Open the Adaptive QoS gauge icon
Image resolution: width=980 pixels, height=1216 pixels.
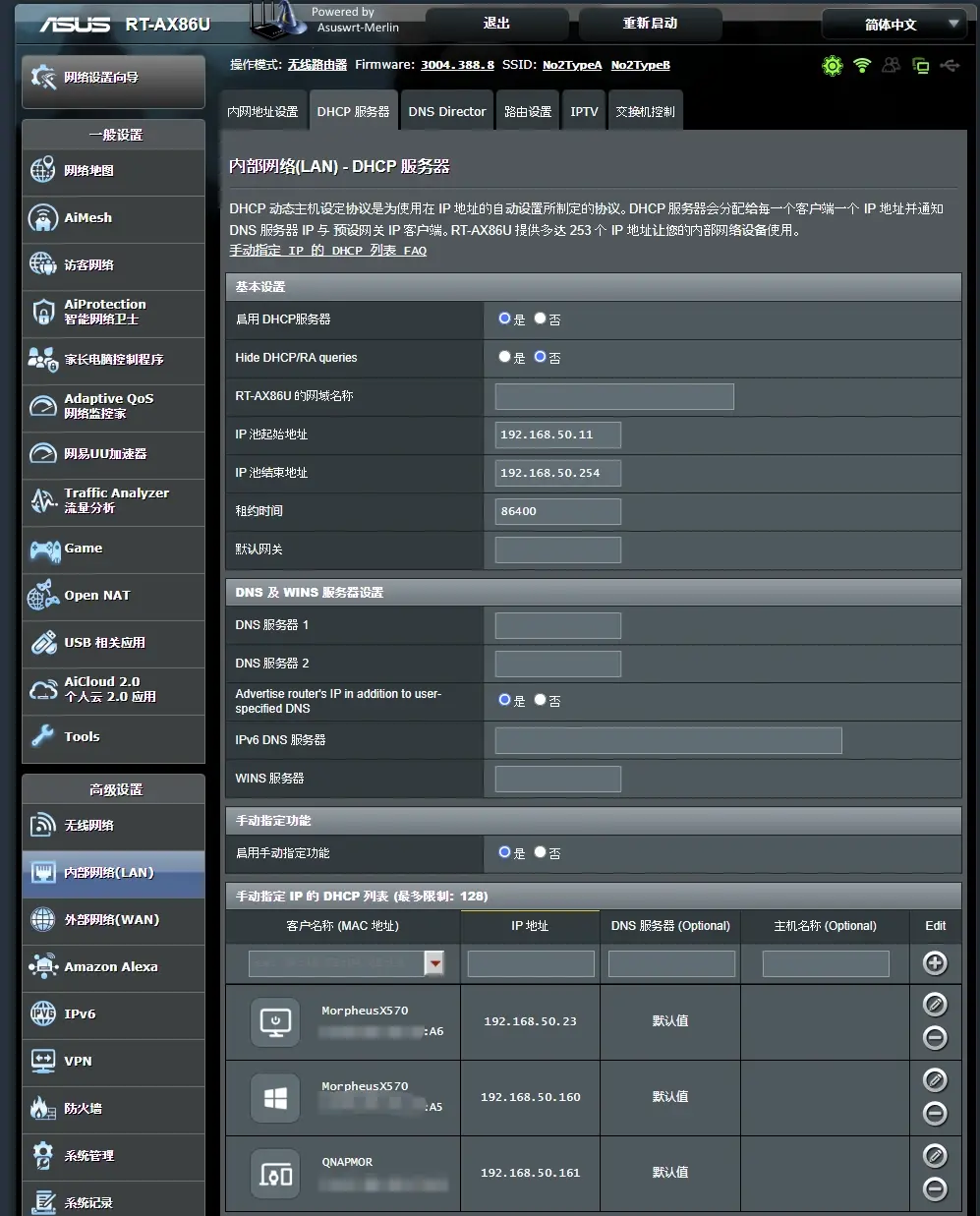[43, 406]
